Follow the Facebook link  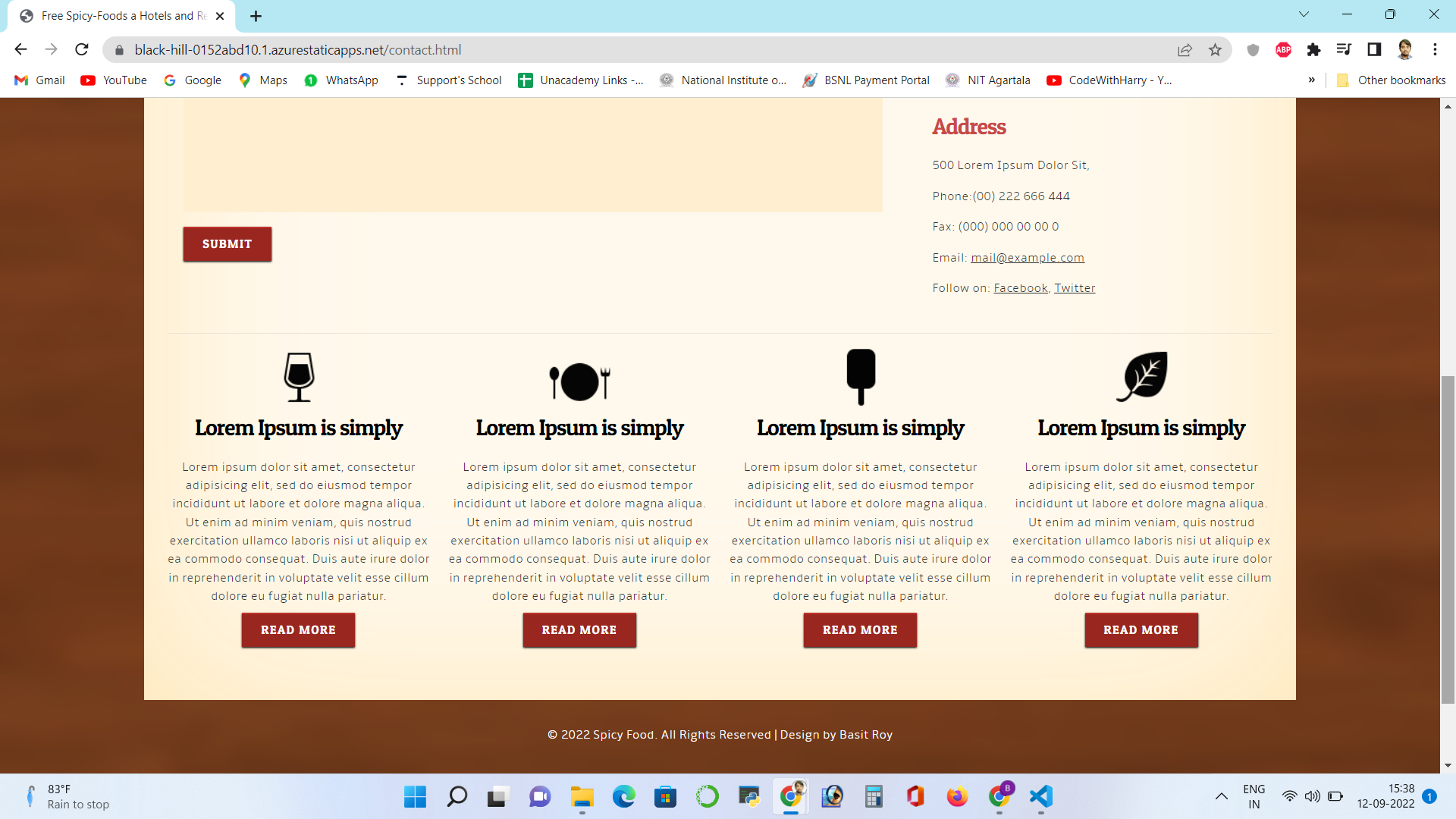[1021, 288]
